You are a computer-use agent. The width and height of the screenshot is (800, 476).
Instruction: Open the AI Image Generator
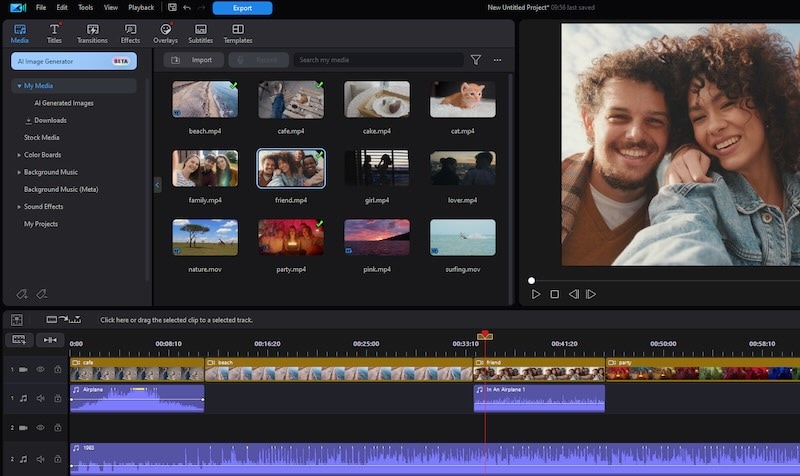tap(74, 61)
